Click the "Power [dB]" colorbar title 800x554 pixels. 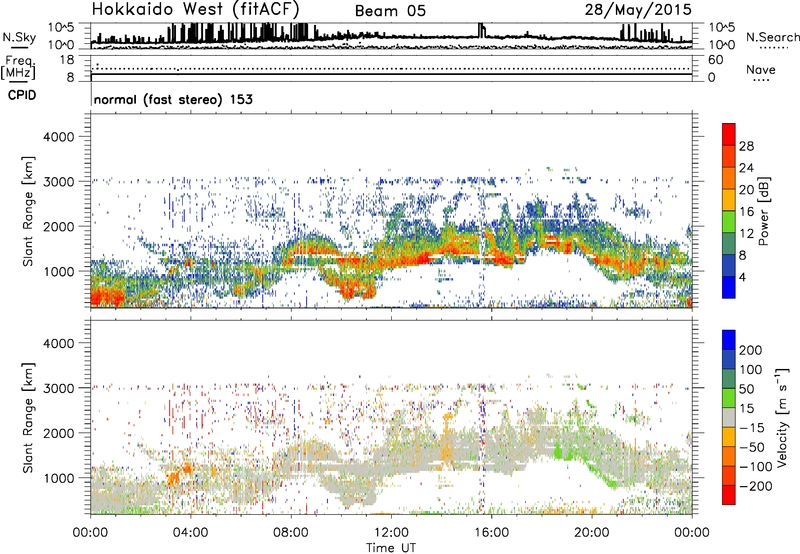click(763, 211)
